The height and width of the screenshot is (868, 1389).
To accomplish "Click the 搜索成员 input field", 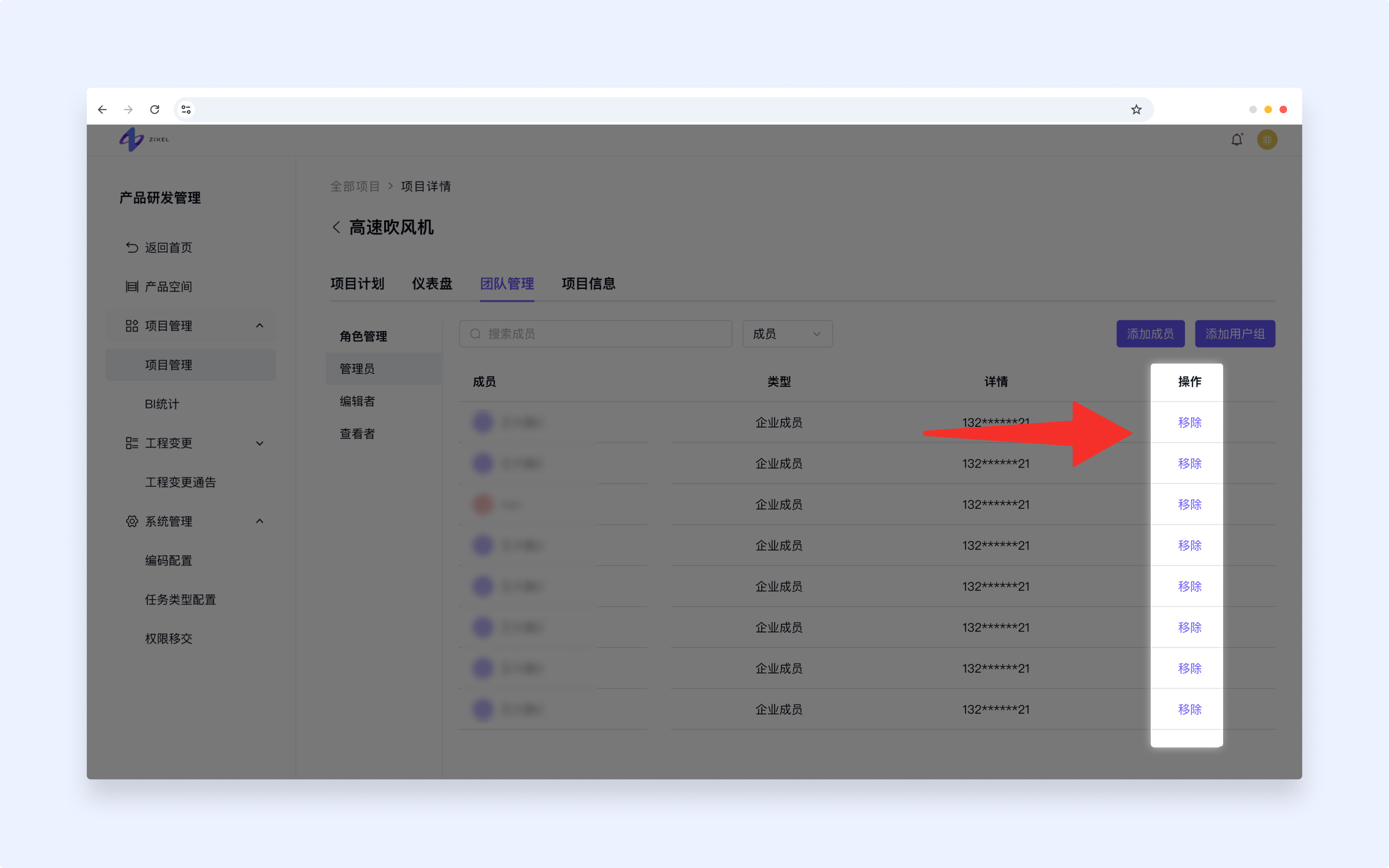I will pyautogui.click(x=595, y=334).
